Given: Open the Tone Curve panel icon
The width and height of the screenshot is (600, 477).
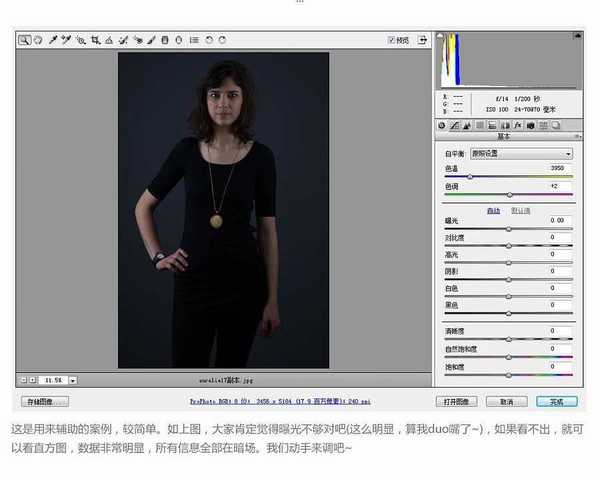Looking at the screenshot, I should tap(454, 125).
